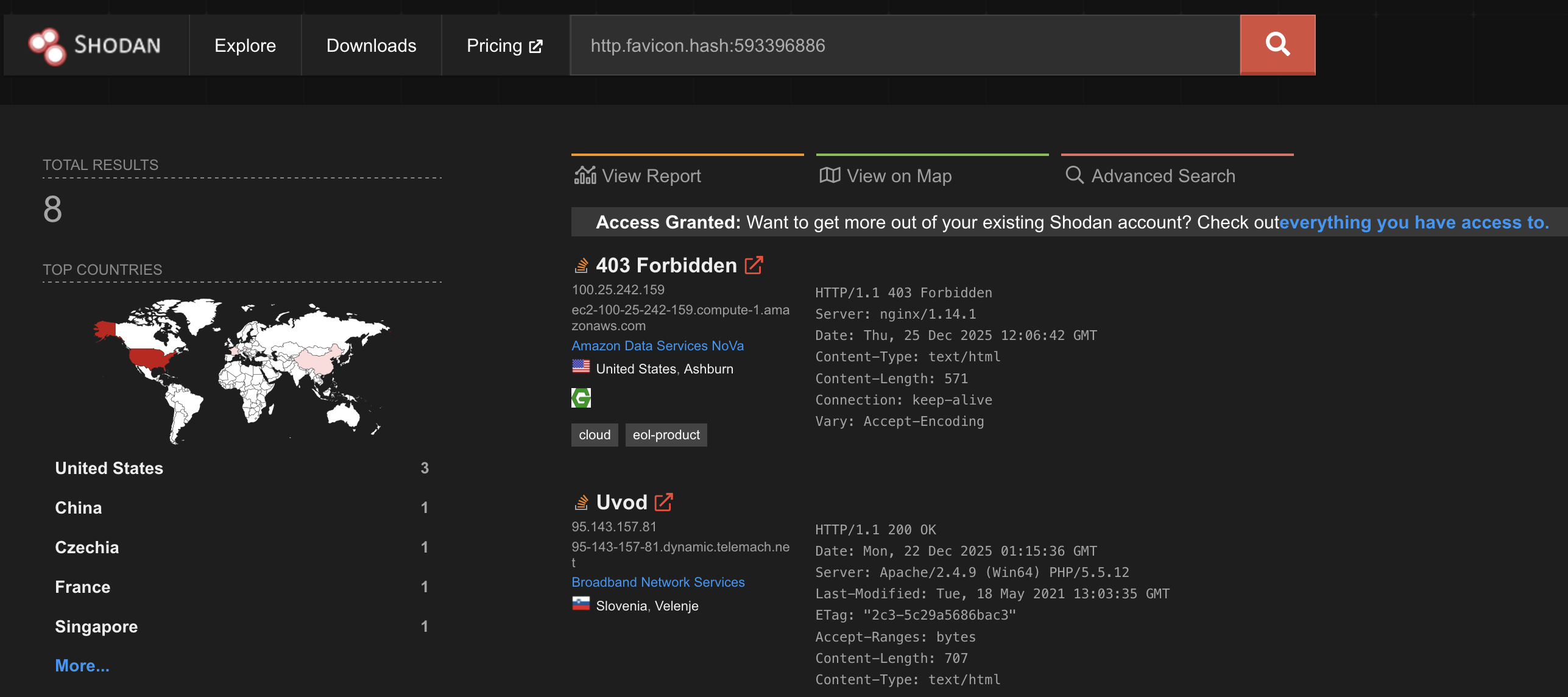The width and height of the screenshot is (1568, 697).
Task: Filter results by the cloud tag
Action: point(594,434)
